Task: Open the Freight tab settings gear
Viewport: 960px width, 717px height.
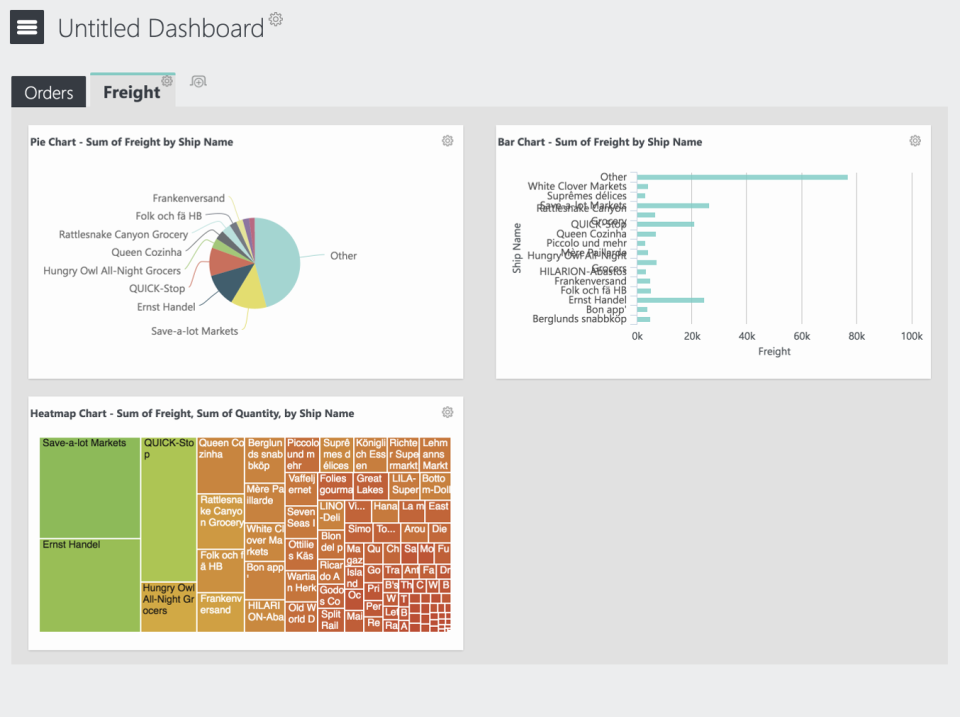Action: [x=166, y=78]
